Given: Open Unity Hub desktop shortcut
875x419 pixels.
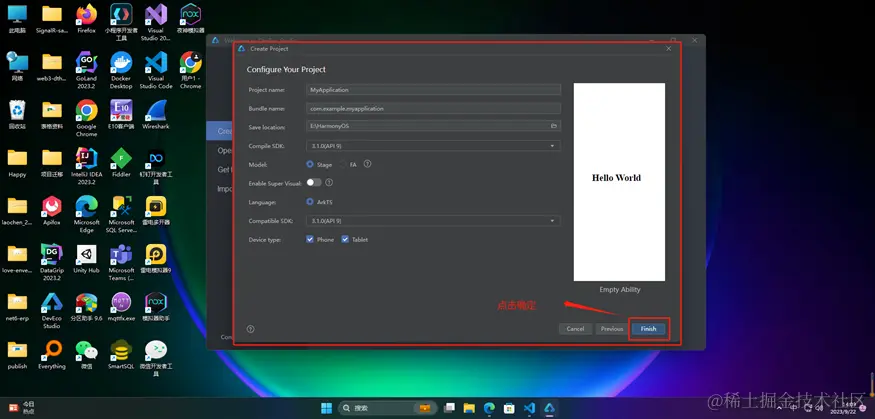Looking at the screenshot, I should click(x=86, y=258).
